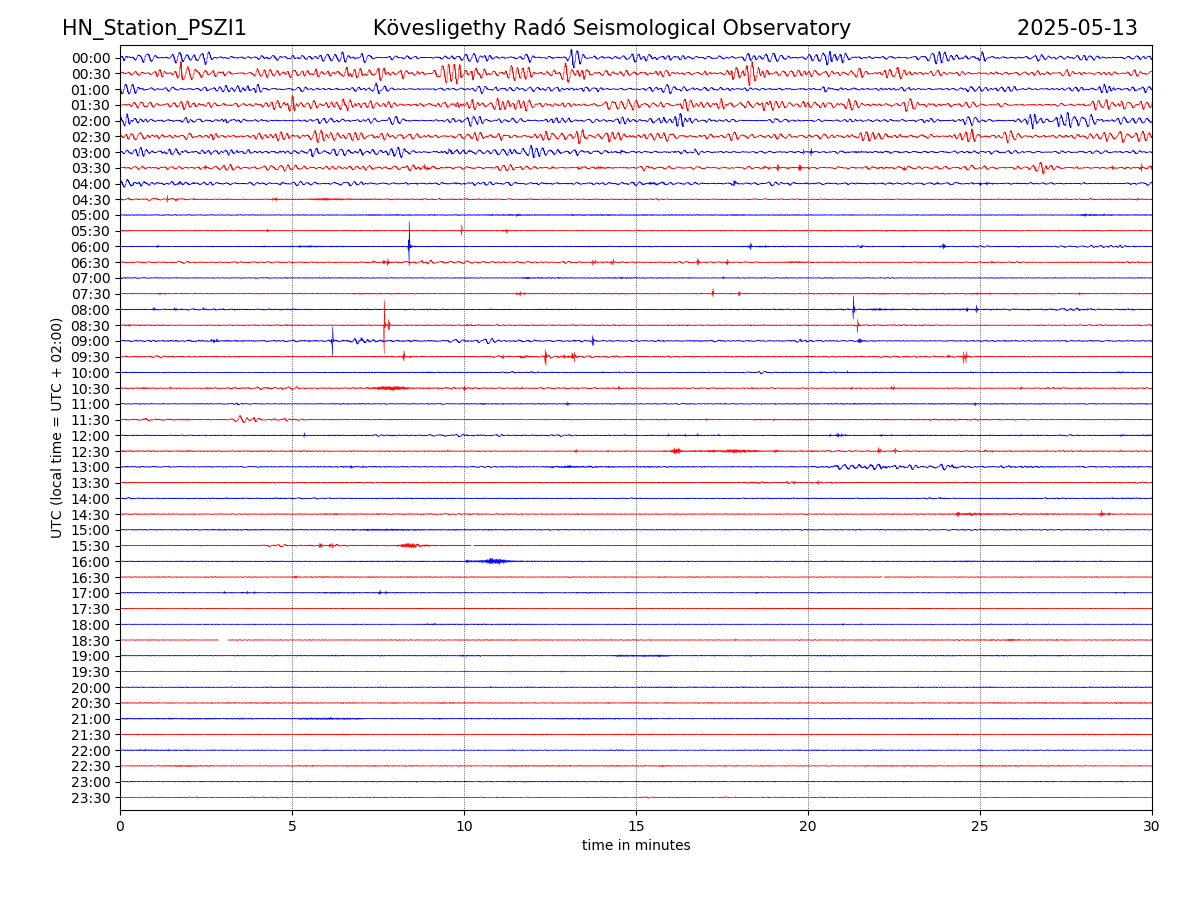Click the x-axis tick label 0
Screen dimensions: 1200x900
[x=120, y=827]
